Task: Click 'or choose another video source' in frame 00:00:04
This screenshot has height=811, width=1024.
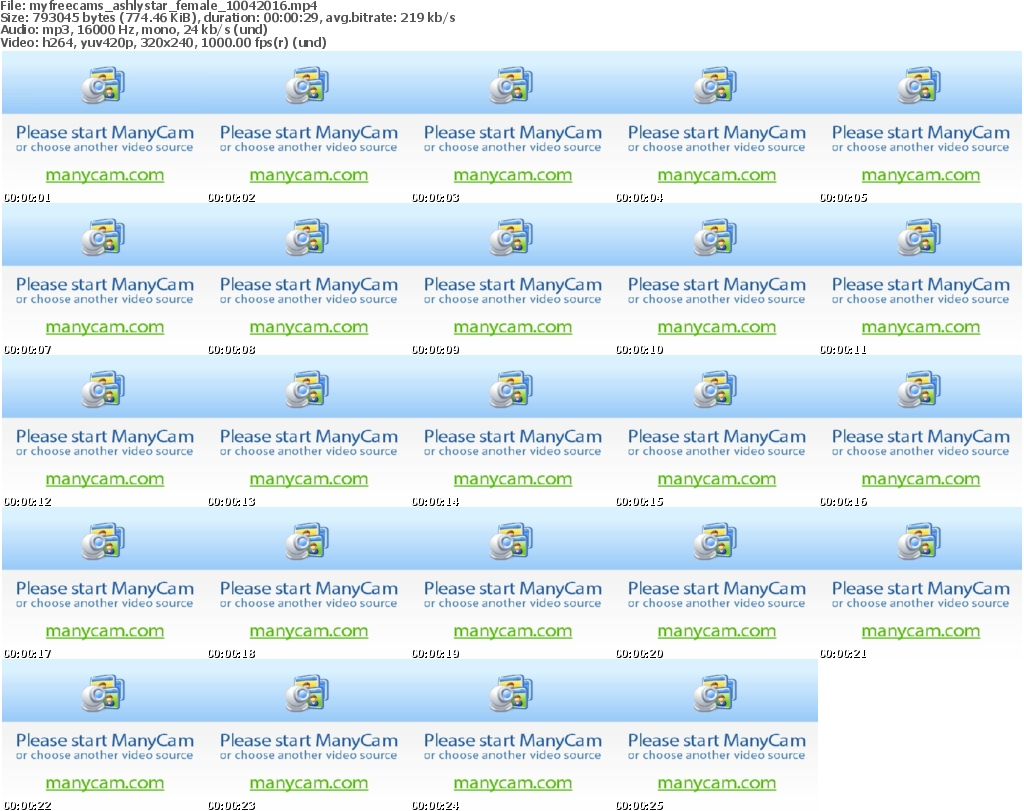Action: [716, 148]
